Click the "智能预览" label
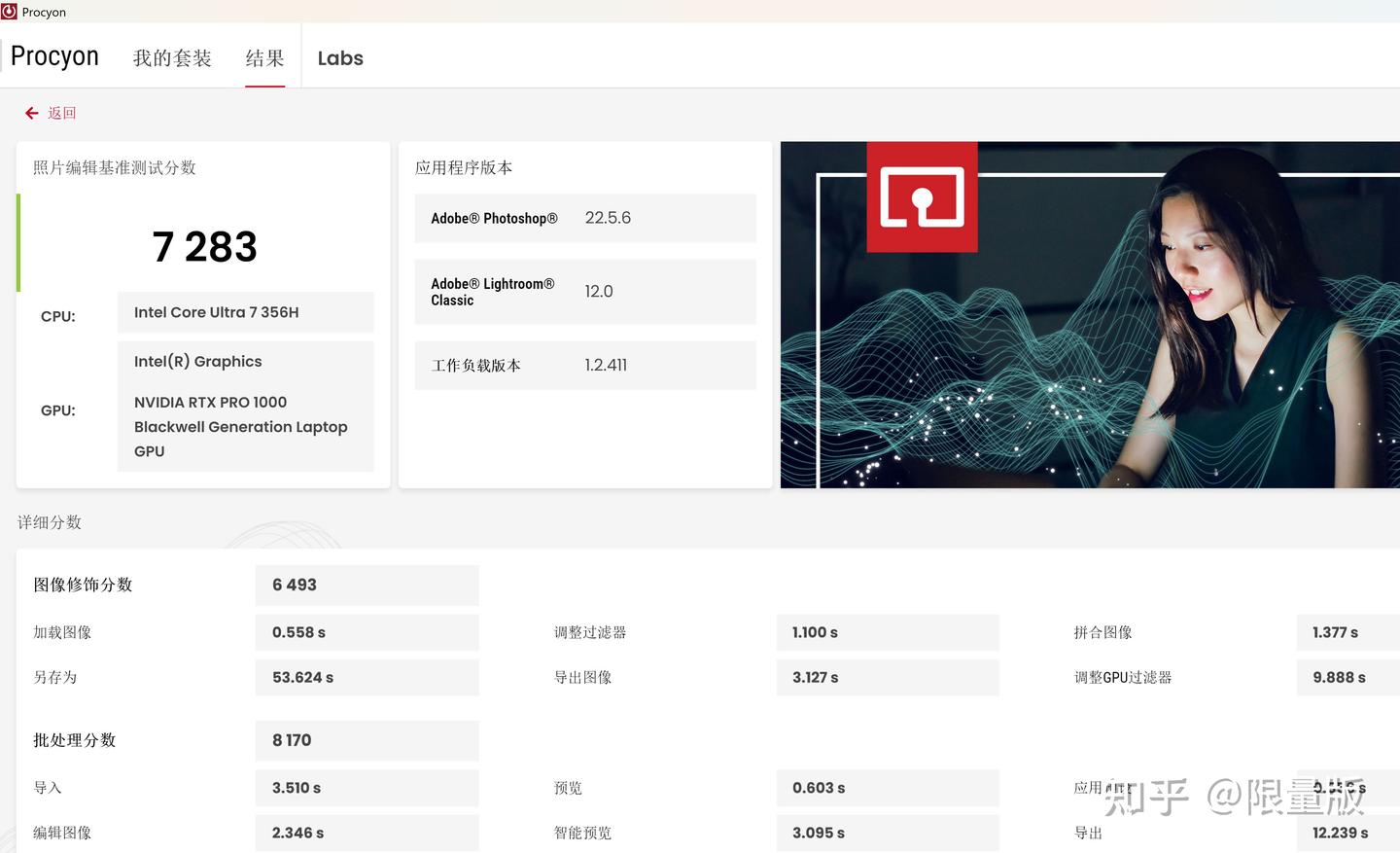 pyautogui.click(x=583, y=833)
